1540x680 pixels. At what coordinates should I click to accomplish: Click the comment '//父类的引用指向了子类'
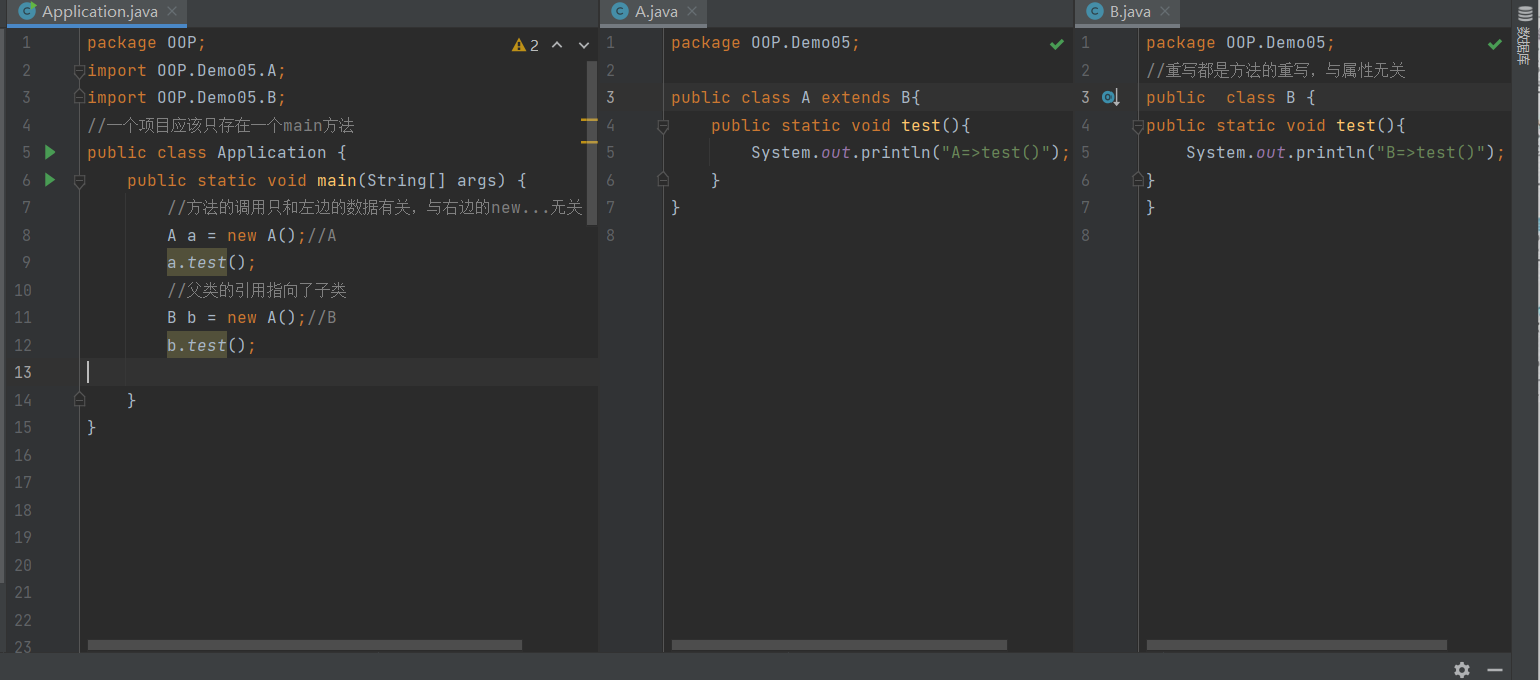257,290
